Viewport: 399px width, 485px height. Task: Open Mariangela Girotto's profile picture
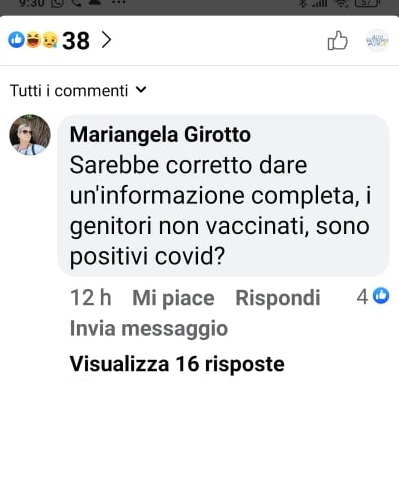[x=30, y=135]
